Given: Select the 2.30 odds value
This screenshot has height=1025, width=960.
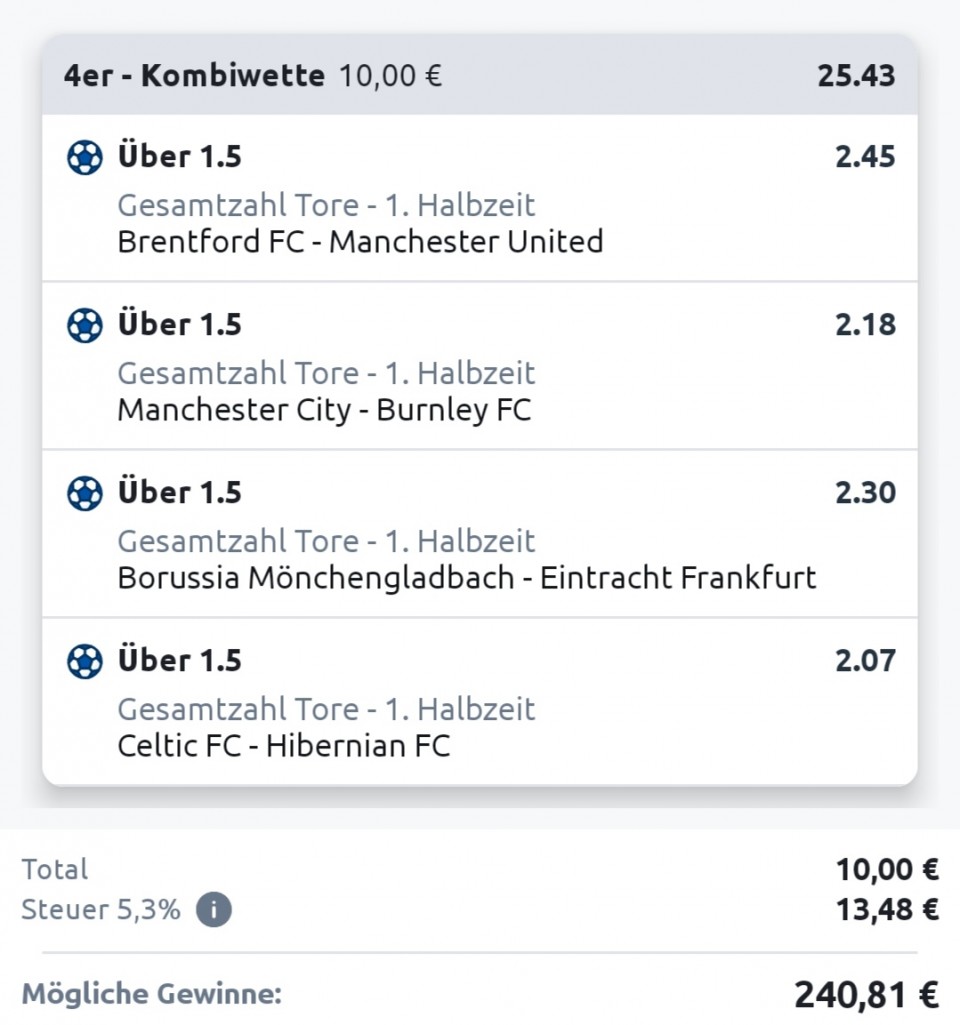Looking at the screenshot, I should pyautogui.click(x=866, y=493).
